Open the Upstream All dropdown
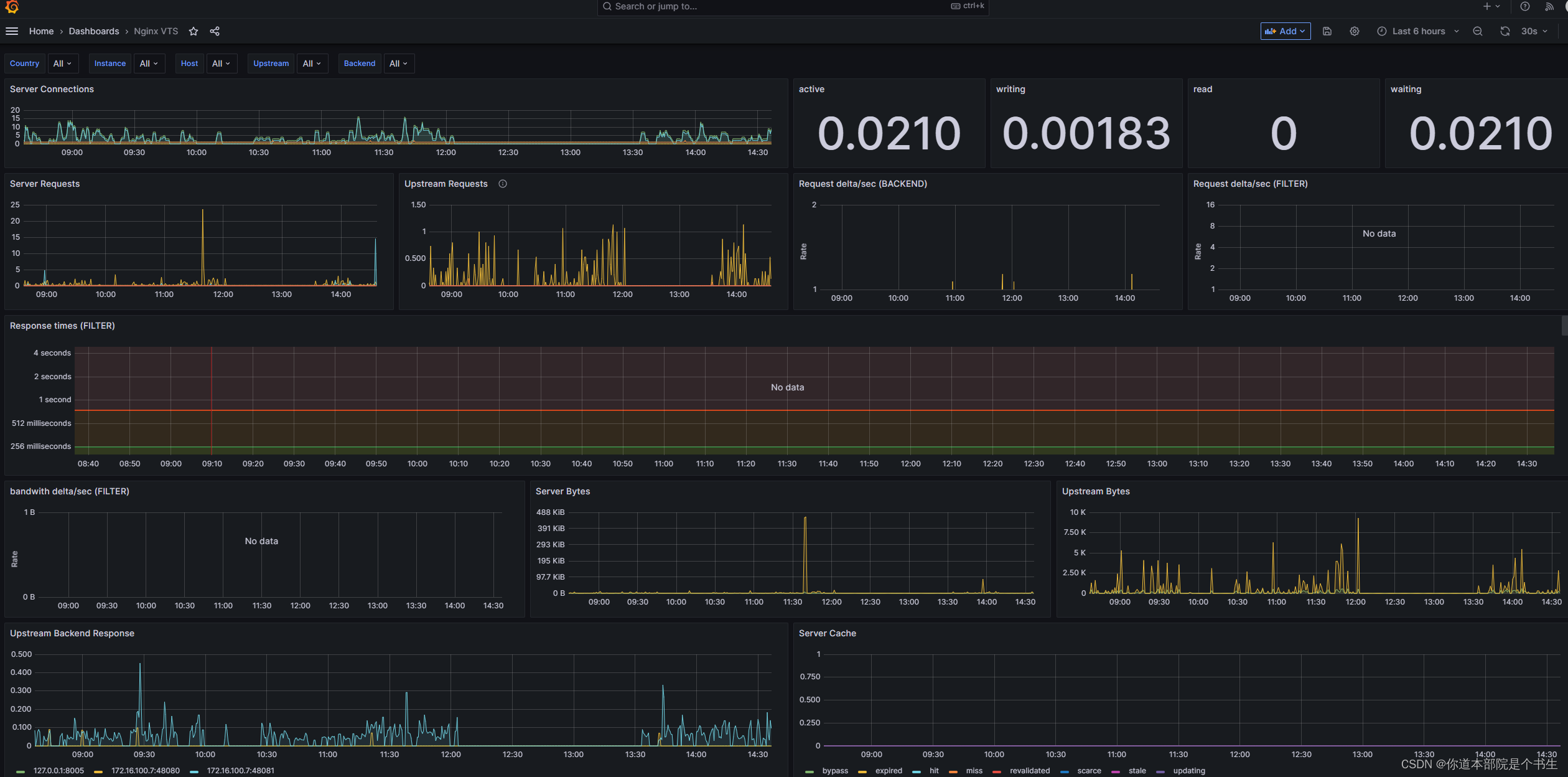The height and width of the screenshot is (777, 1568). coord(312,64)
